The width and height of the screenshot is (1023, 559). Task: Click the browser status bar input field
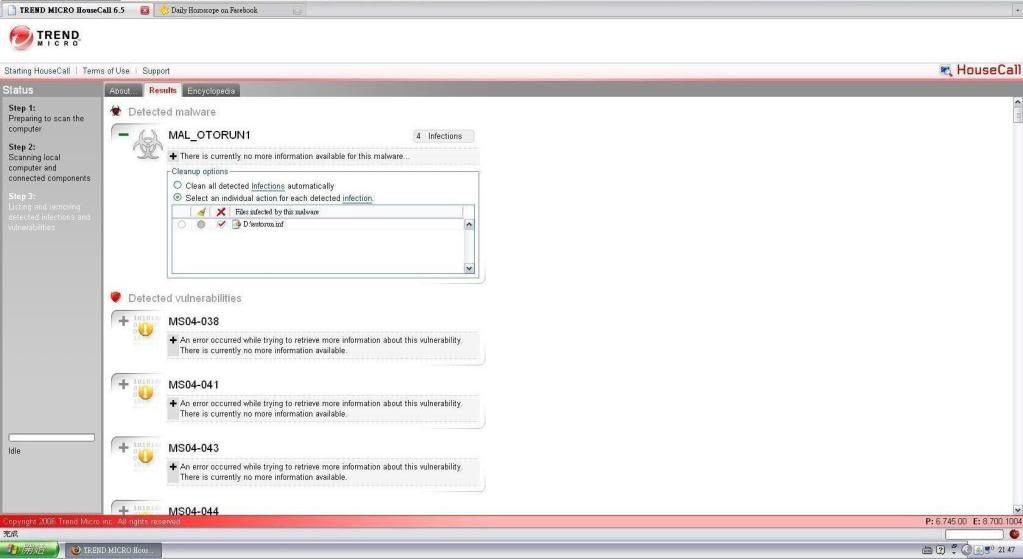point(974,534)
